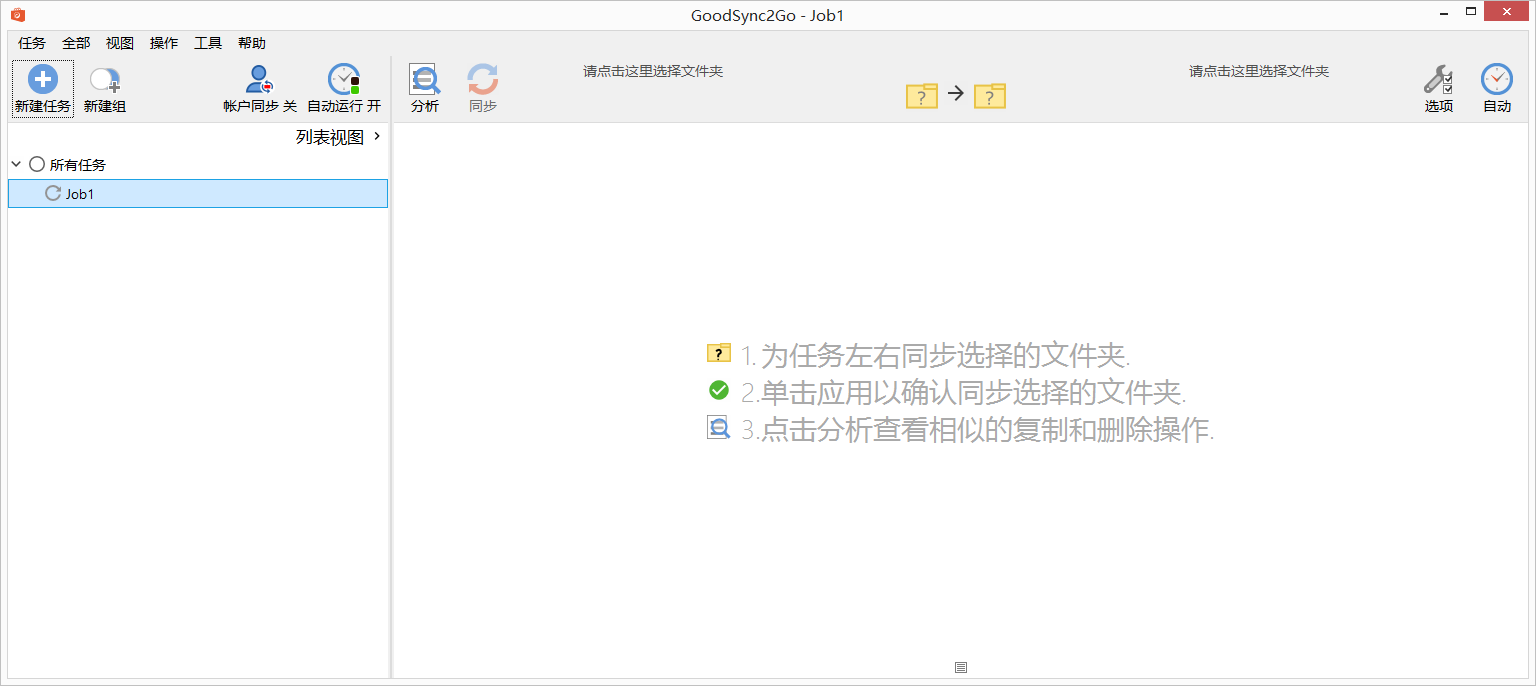The height and width of the screenshot is (686, 1536).
Task: Click the Sync (同步) arrows icon
Action: click(483, 79)
